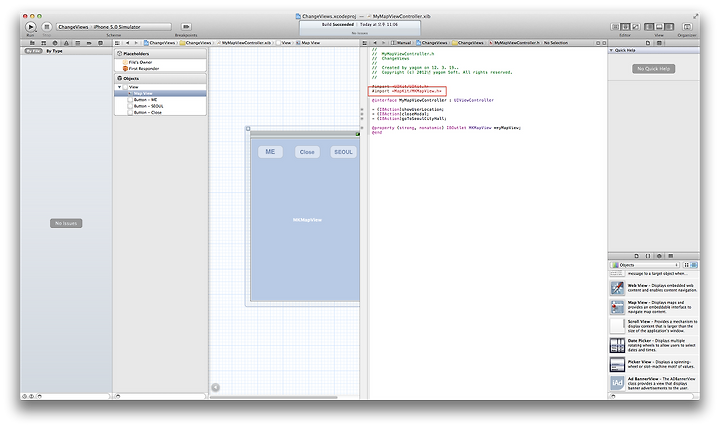Image resolution: width=720 pixels, height=428 pixels.
Task: Select the By File filter
Action: tap(34, 51)
